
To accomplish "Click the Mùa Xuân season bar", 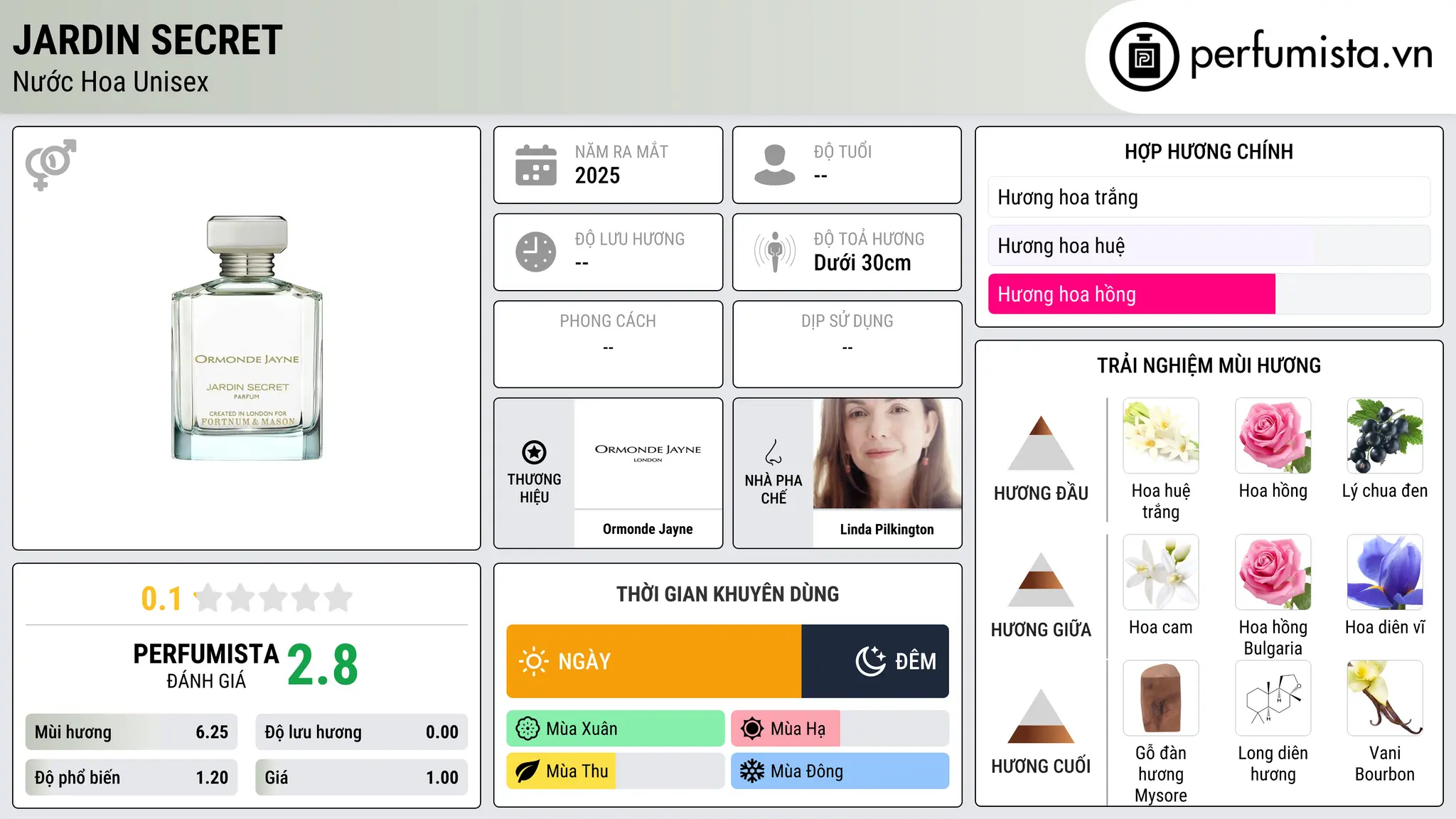I will [x=616, y=729].
